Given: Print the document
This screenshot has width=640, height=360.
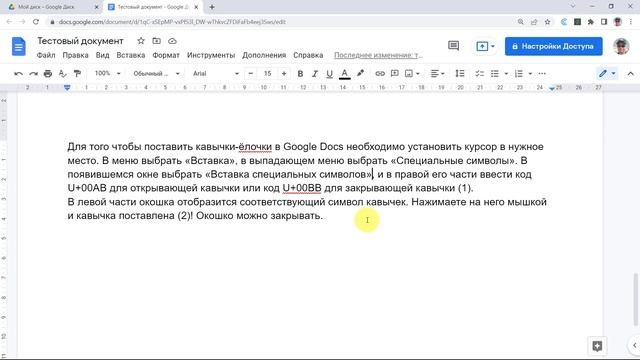Looking at the screenshot, I should 48,73.
